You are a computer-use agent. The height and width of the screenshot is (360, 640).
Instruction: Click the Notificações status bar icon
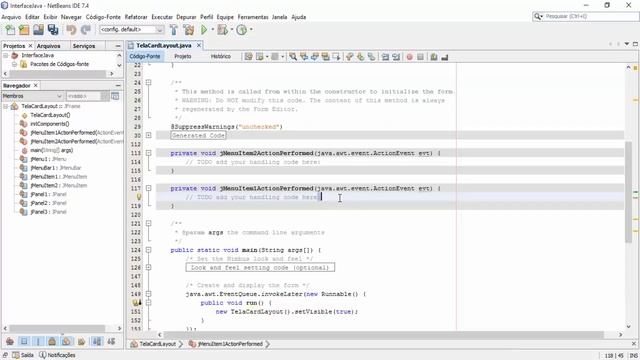(x=42, y=355)
